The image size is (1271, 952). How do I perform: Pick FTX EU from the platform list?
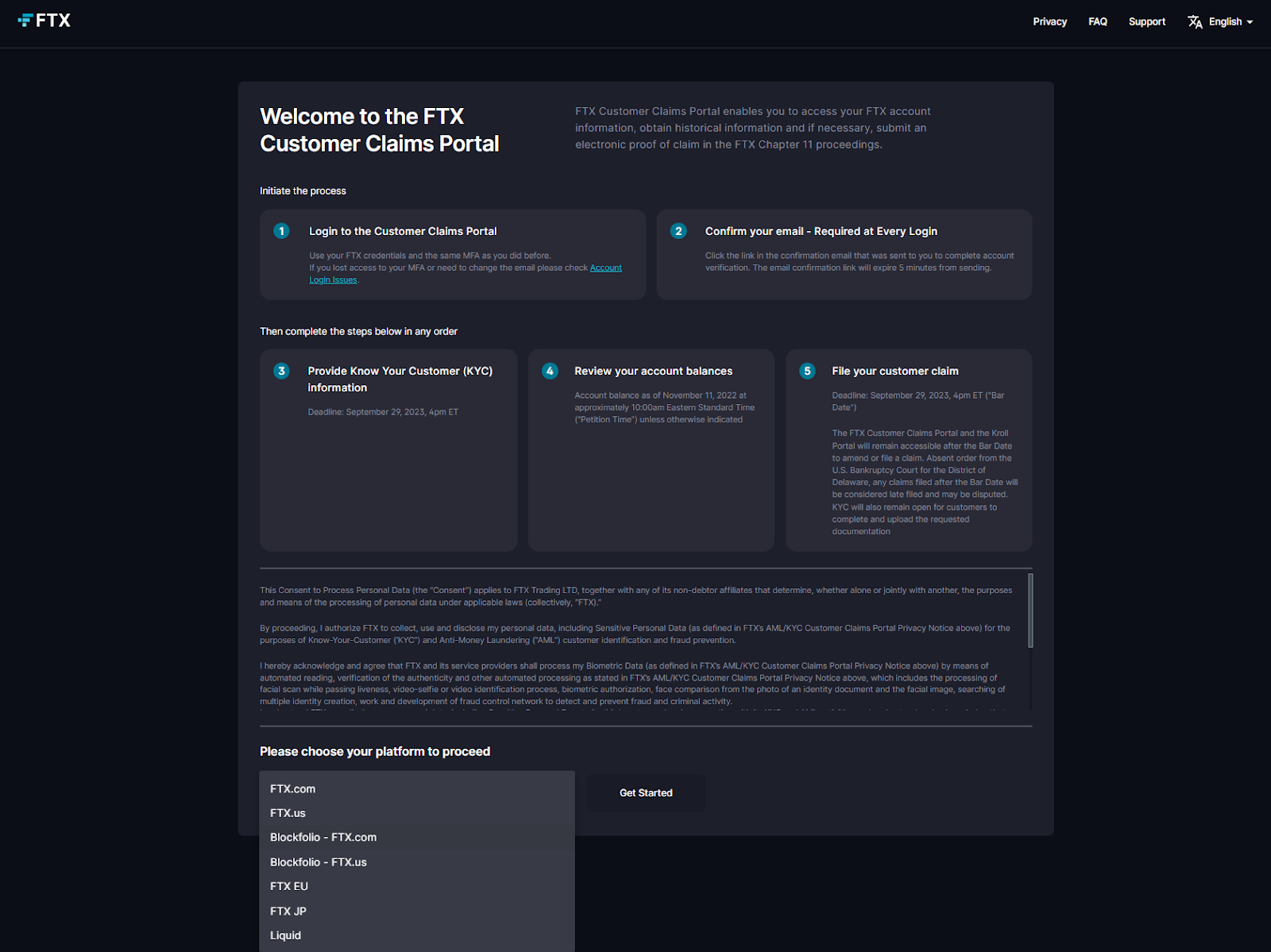417,886
